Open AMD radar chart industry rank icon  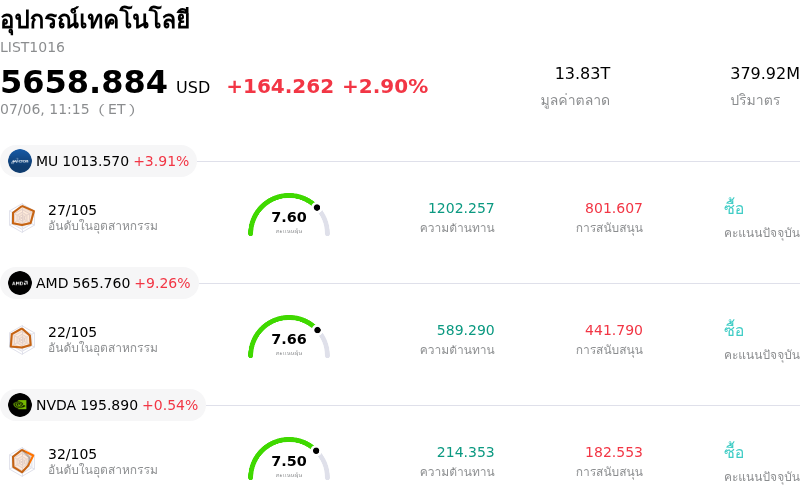[x=22, y=340]
